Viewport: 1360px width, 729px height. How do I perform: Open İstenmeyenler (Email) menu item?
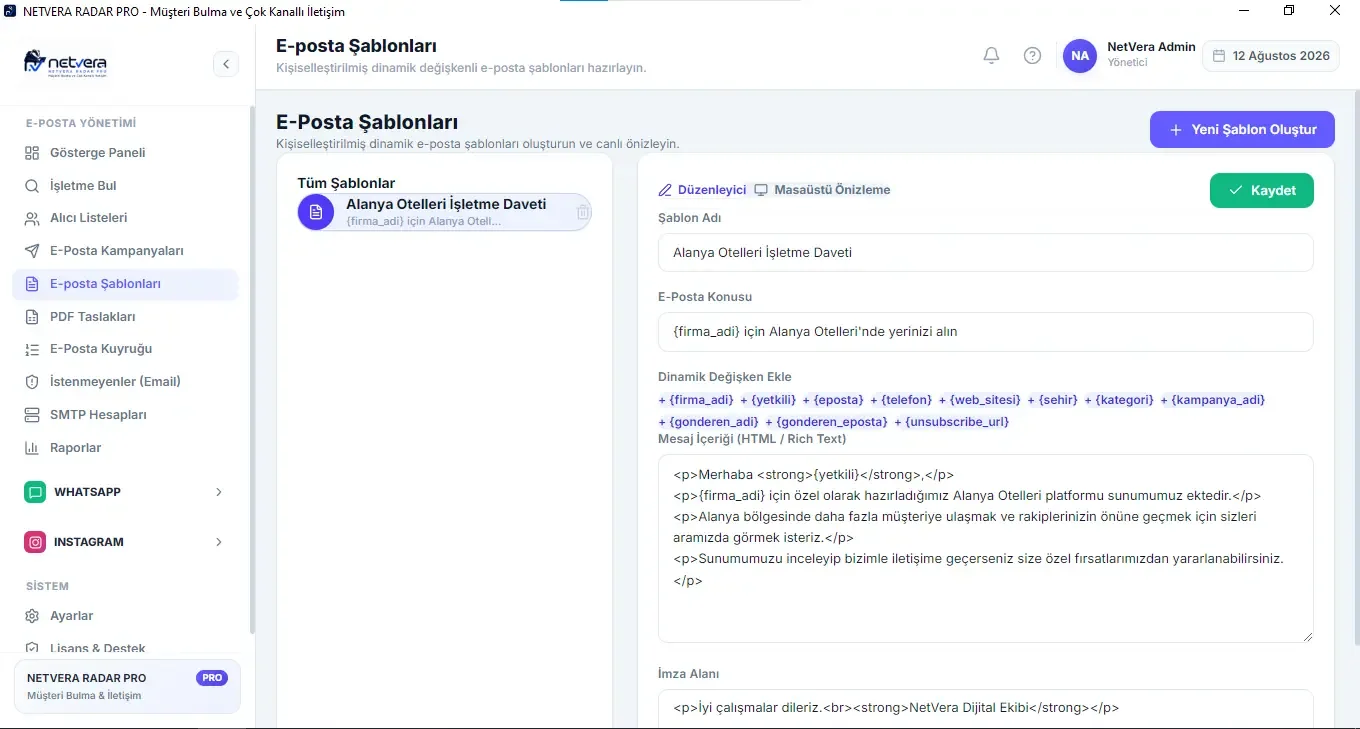pos(126,382)
